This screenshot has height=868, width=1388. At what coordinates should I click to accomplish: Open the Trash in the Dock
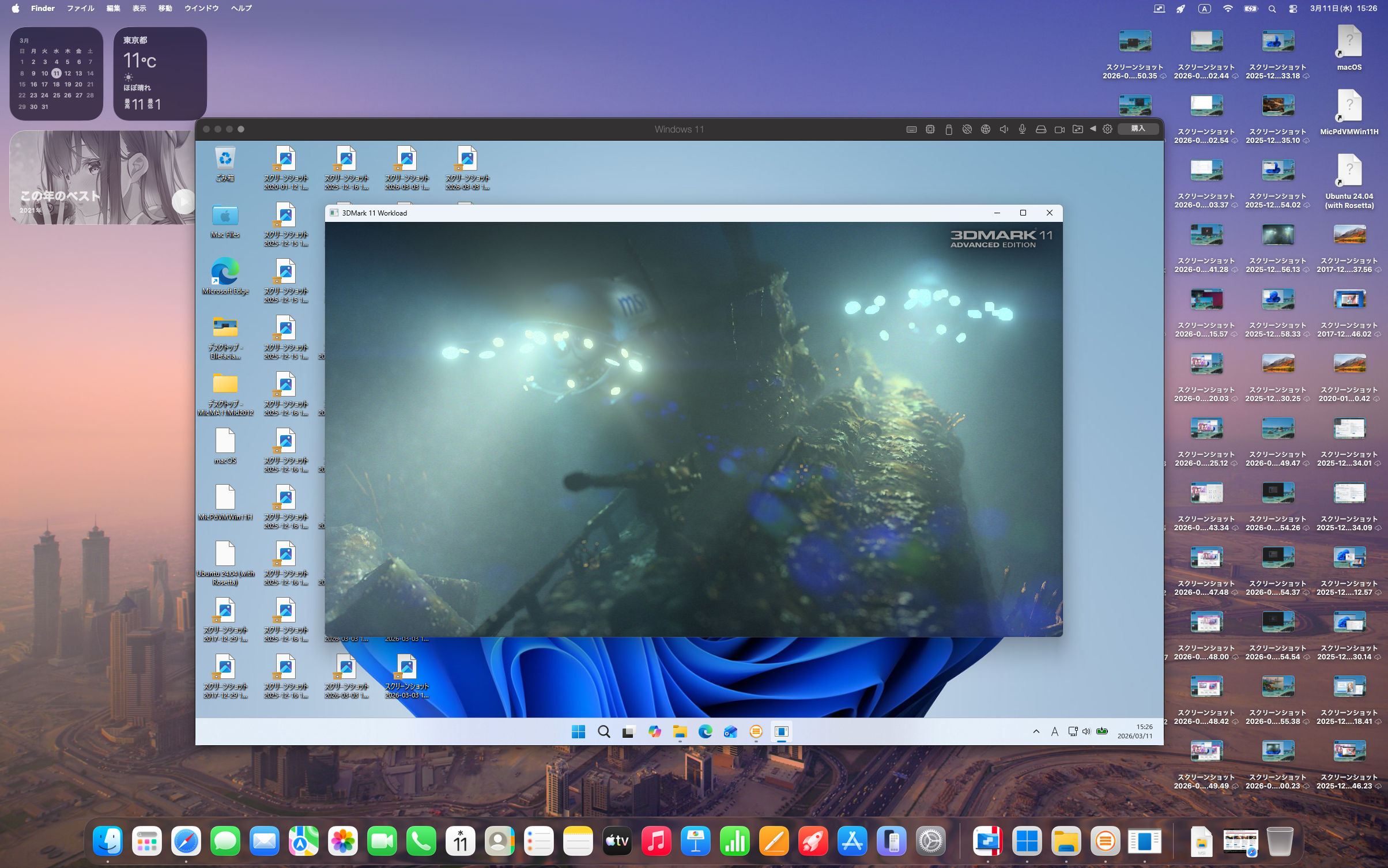[1280, 841]
